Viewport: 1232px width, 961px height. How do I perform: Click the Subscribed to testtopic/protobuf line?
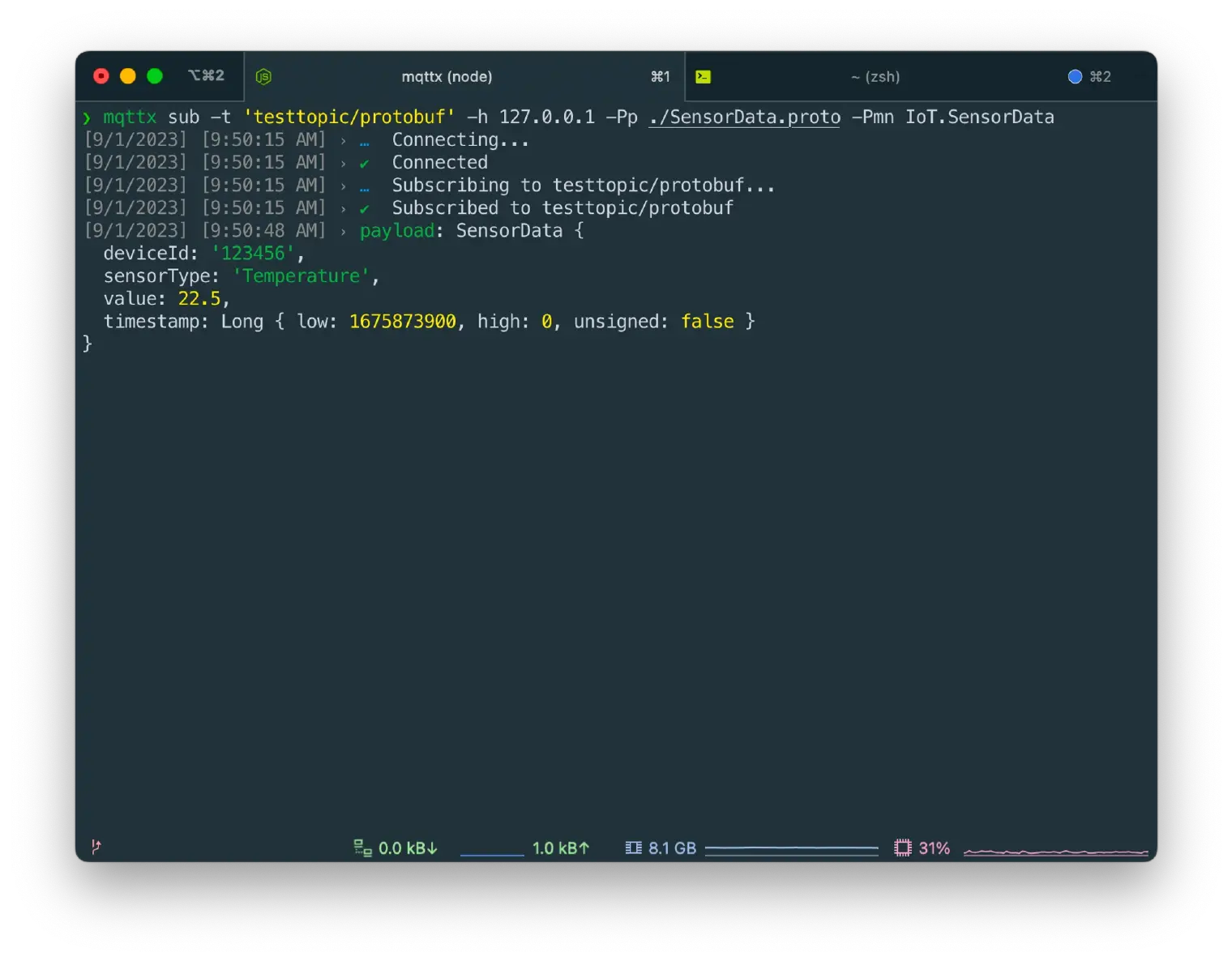point(563,208)
